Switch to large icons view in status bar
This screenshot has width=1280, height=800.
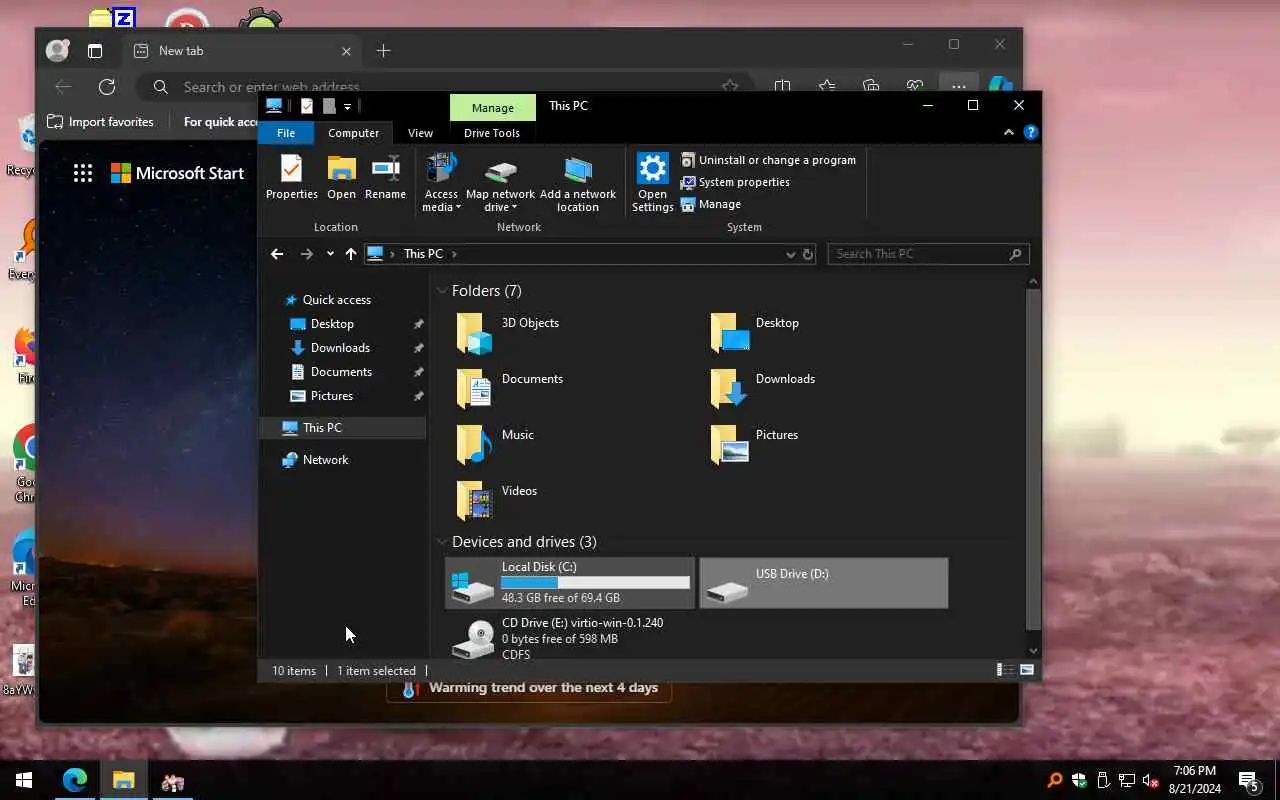(1026, 670)
